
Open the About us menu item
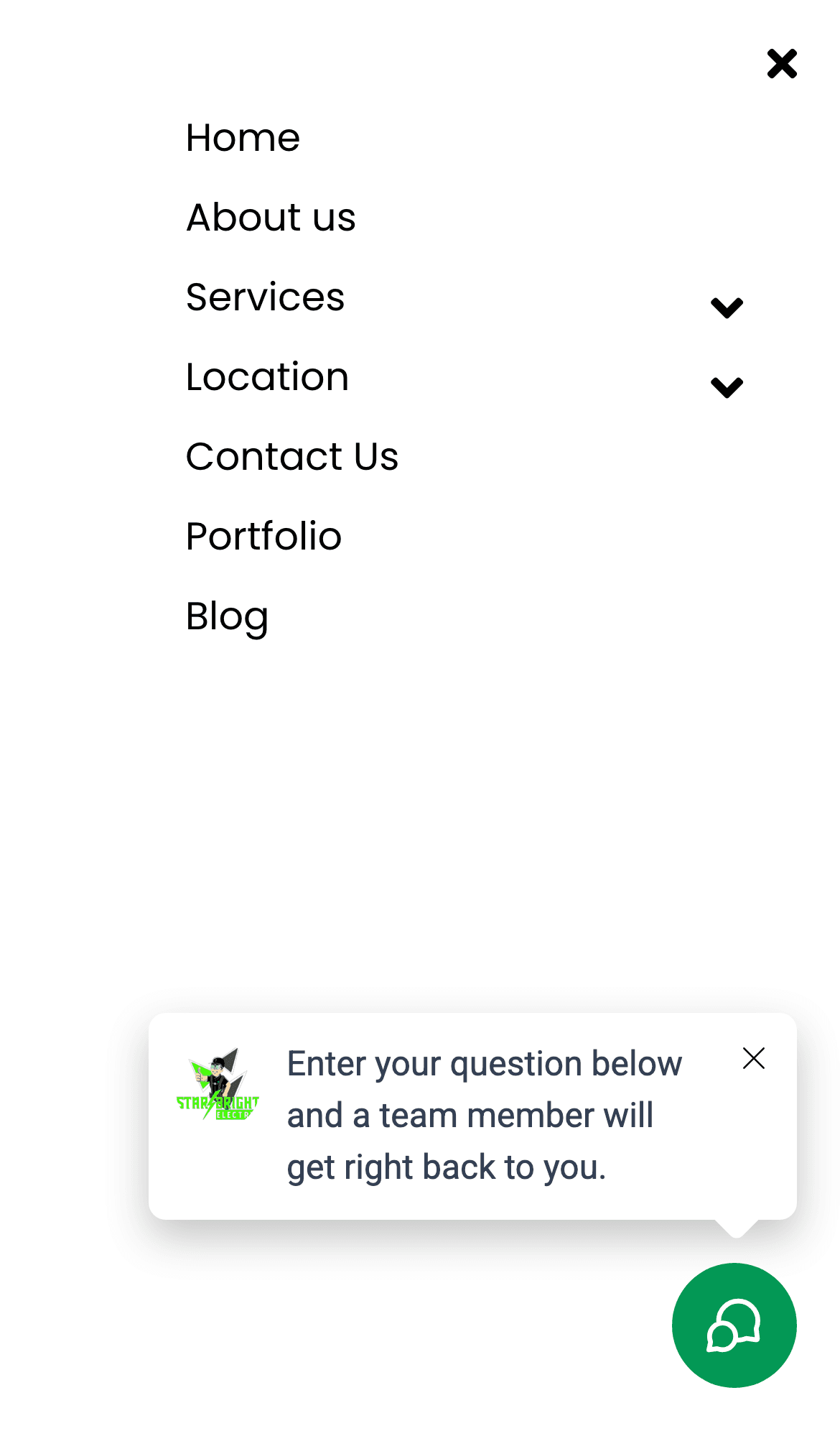[x=271, y=218]
